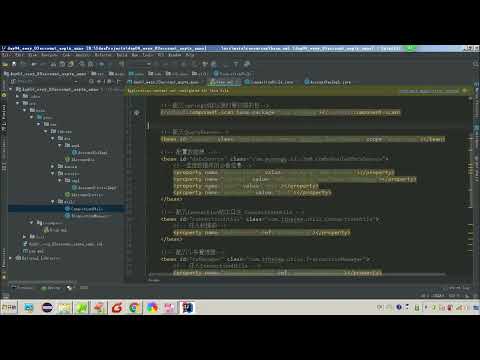
Task: Open the Terminal tool window button
Action: 22,288
